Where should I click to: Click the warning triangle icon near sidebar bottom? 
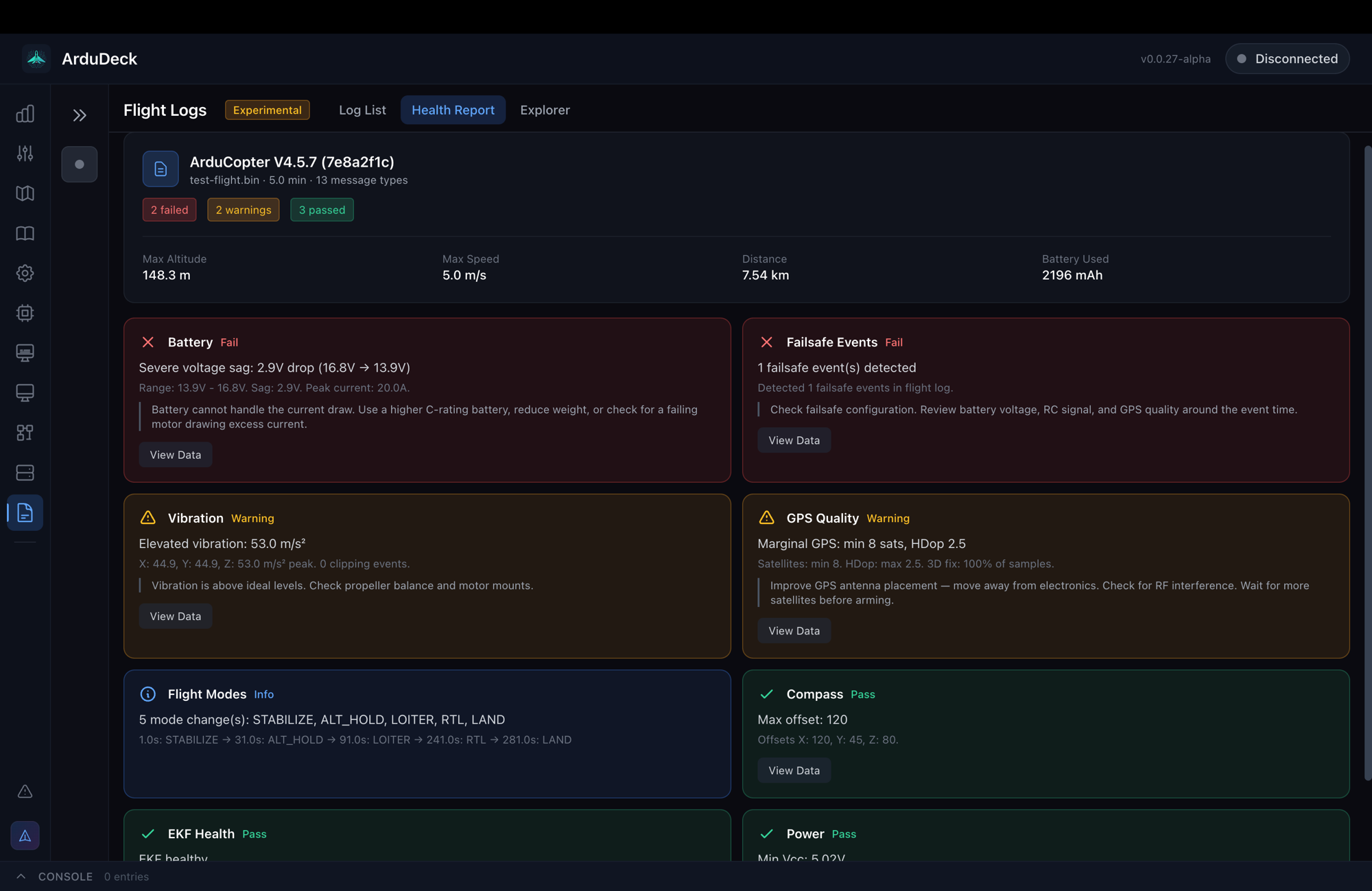coord(25,792)
